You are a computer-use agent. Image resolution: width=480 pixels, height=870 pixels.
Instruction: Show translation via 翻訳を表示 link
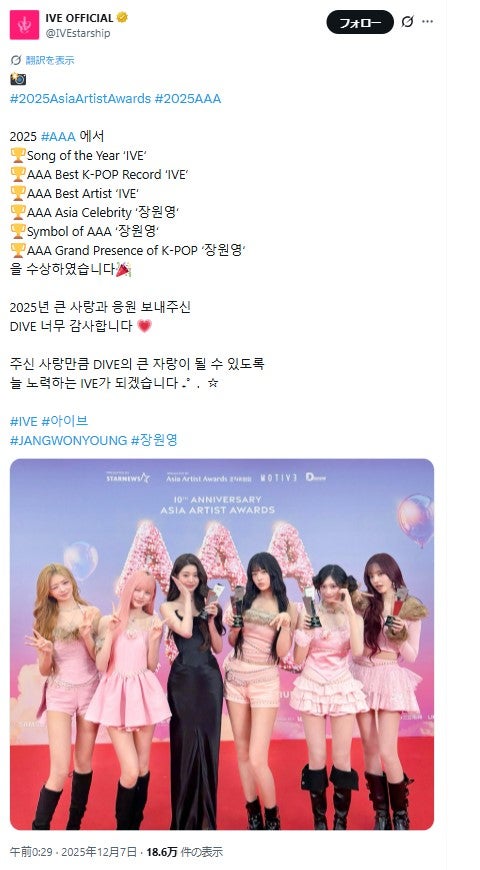[49, 60]
